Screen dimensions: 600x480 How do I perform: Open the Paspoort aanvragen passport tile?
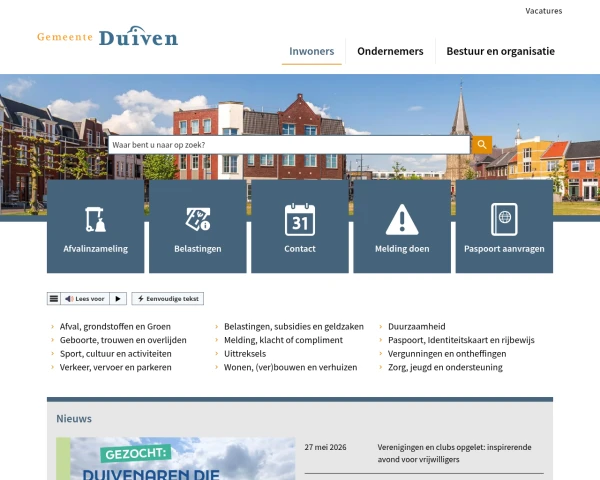[504, 226]
